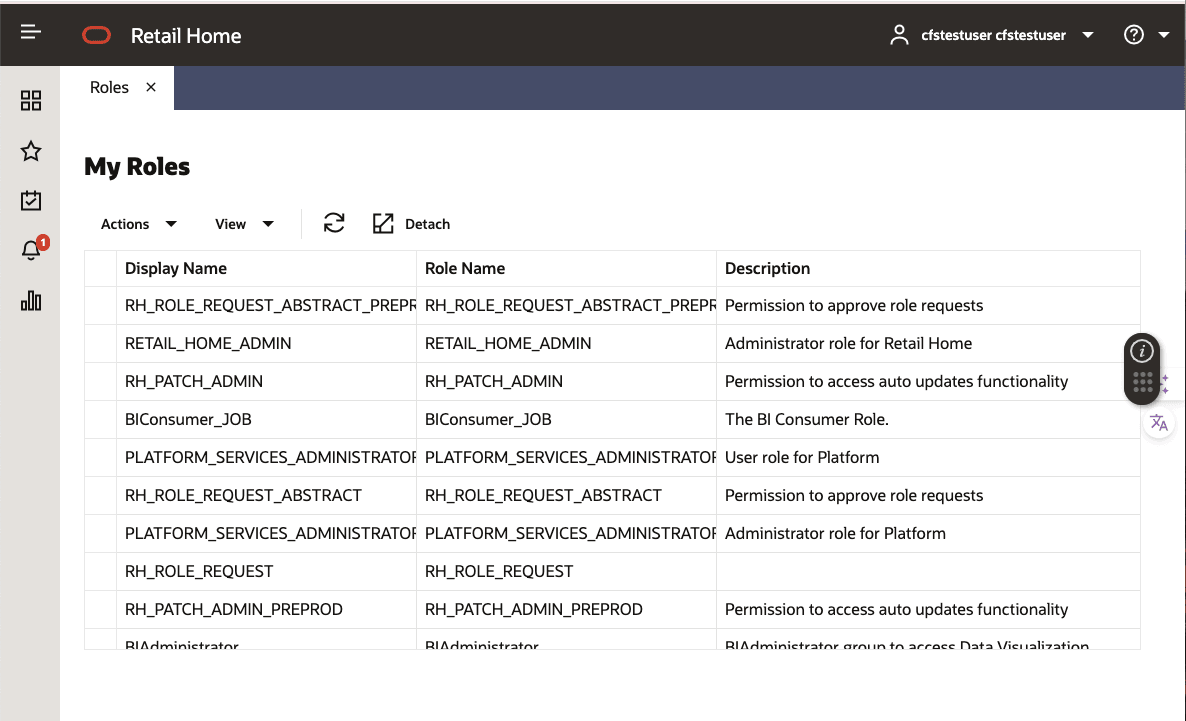Open the Tasks calendar-check icon
1186x721 pixels.
31,200
